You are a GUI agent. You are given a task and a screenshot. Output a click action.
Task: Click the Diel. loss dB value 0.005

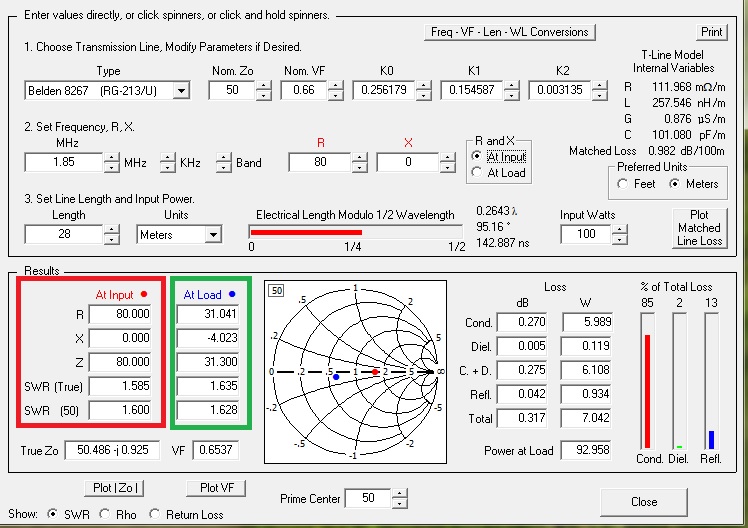(x=522, y=346)
